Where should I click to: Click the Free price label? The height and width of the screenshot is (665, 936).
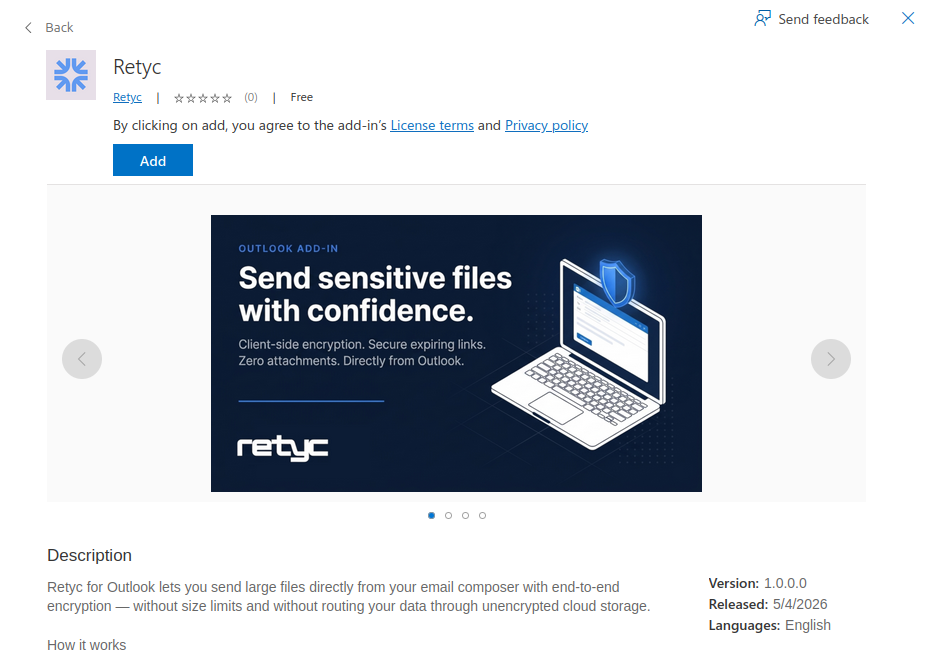(x=301, y=97)
